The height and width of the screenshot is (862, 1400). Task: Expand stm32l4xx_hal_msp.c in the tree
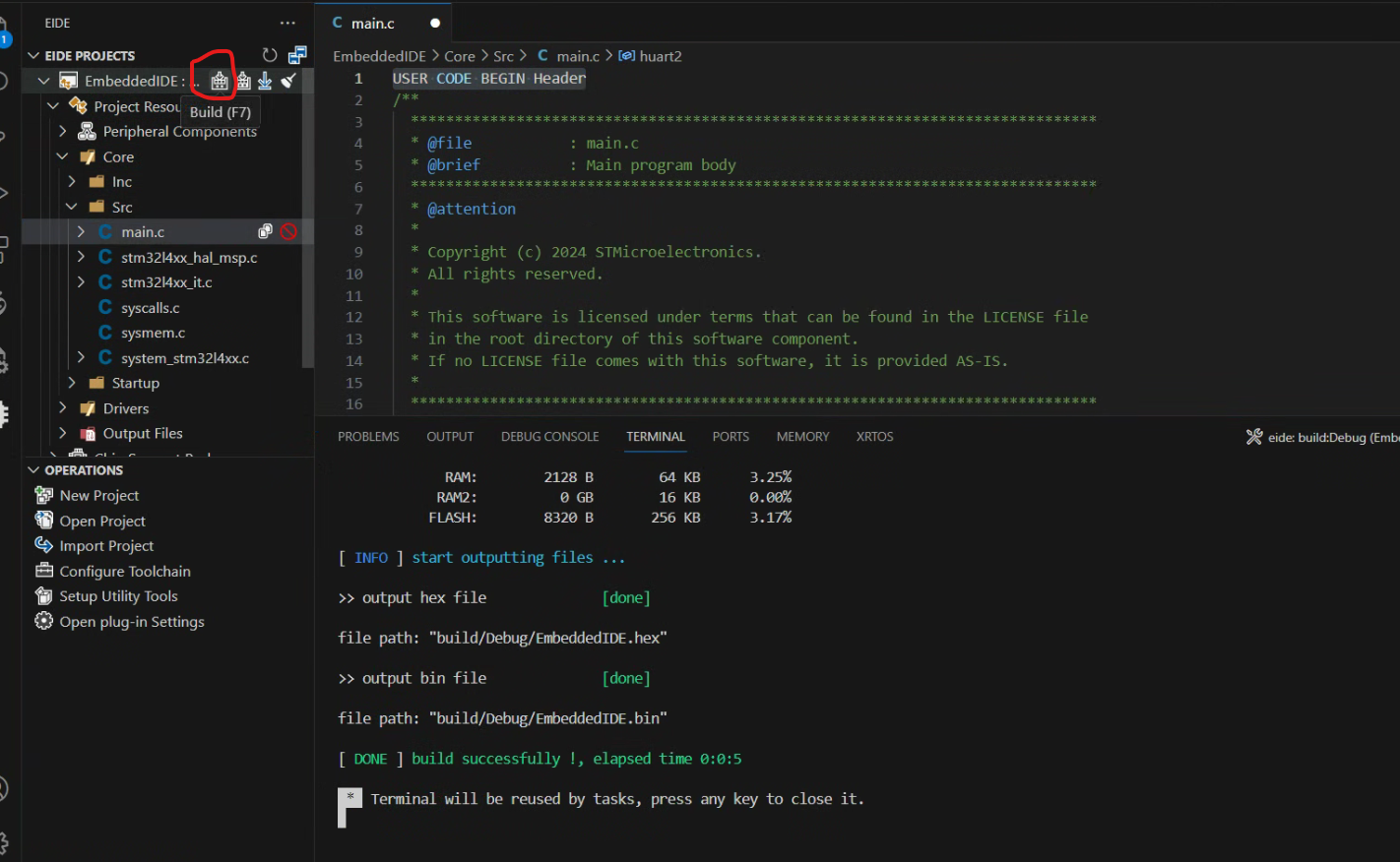82,257
